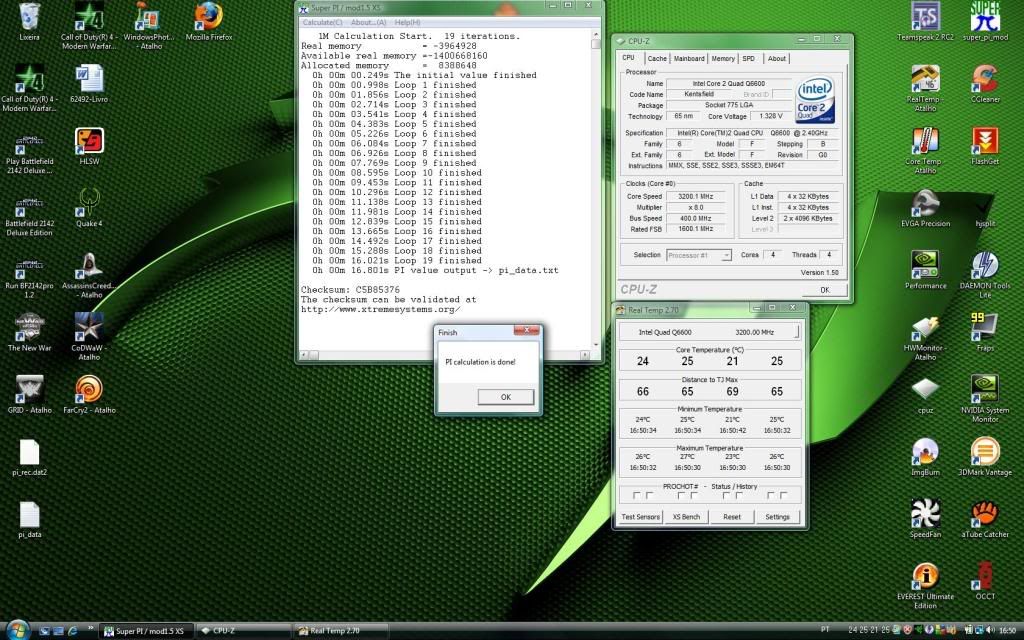Viewport: 1024px width, 640px height.
Task: Select Super PI / mod1.5 XS taskbar button
Action: click(x=148, y=631)
